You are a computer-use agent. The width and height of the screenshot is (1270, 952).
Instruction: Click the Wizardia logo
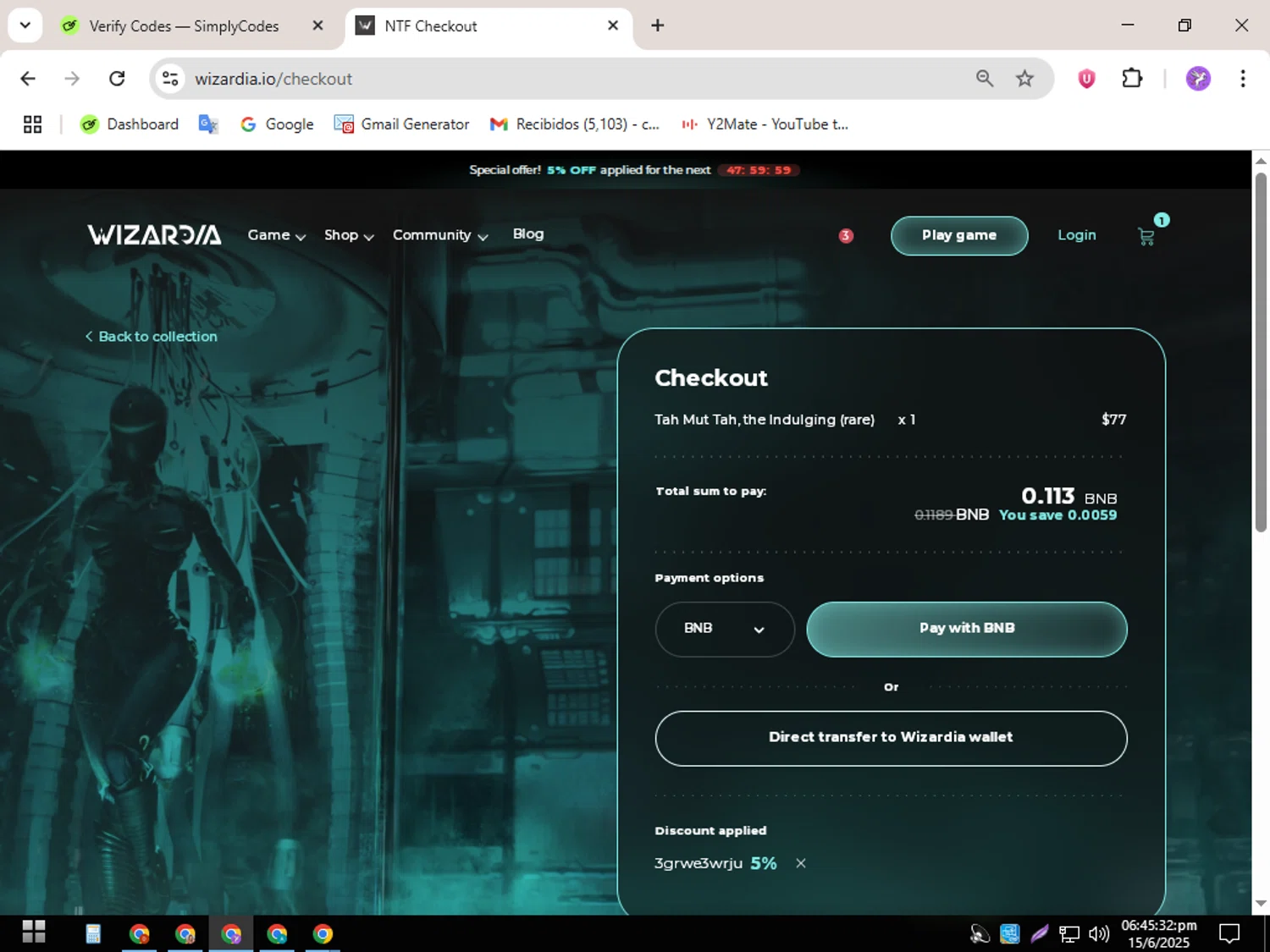point(154,235)
